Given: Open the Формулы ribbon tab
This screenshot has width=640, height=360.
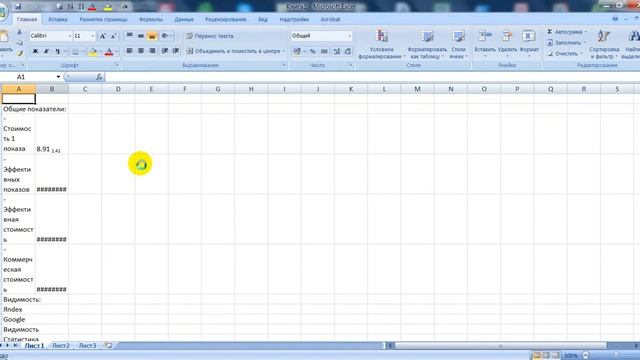Looking at the screenshot, I should point(151,19).
